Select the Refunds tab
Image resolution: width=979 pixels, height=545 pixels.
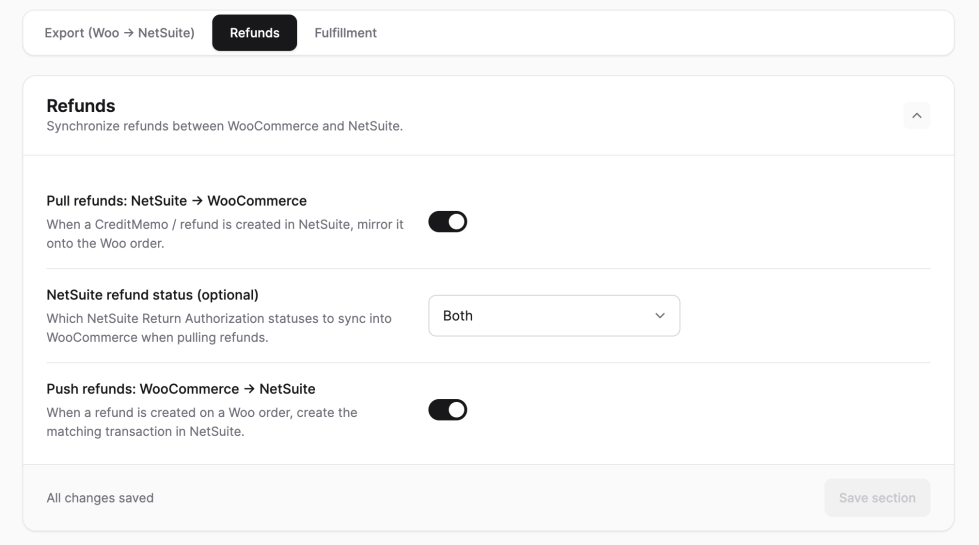tap(254, 33)
